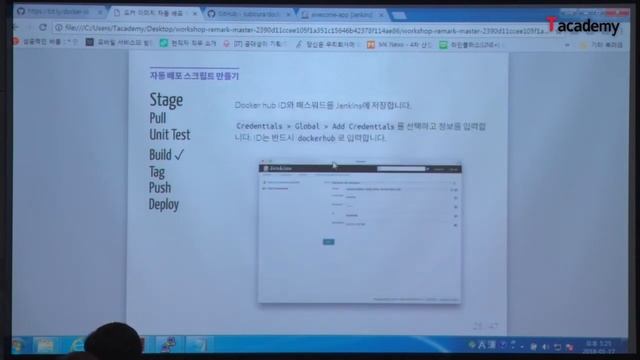Click the Unit Test stage text
Image resolution: width=640 pixels, height=360 pixels.
pos(170,135)
